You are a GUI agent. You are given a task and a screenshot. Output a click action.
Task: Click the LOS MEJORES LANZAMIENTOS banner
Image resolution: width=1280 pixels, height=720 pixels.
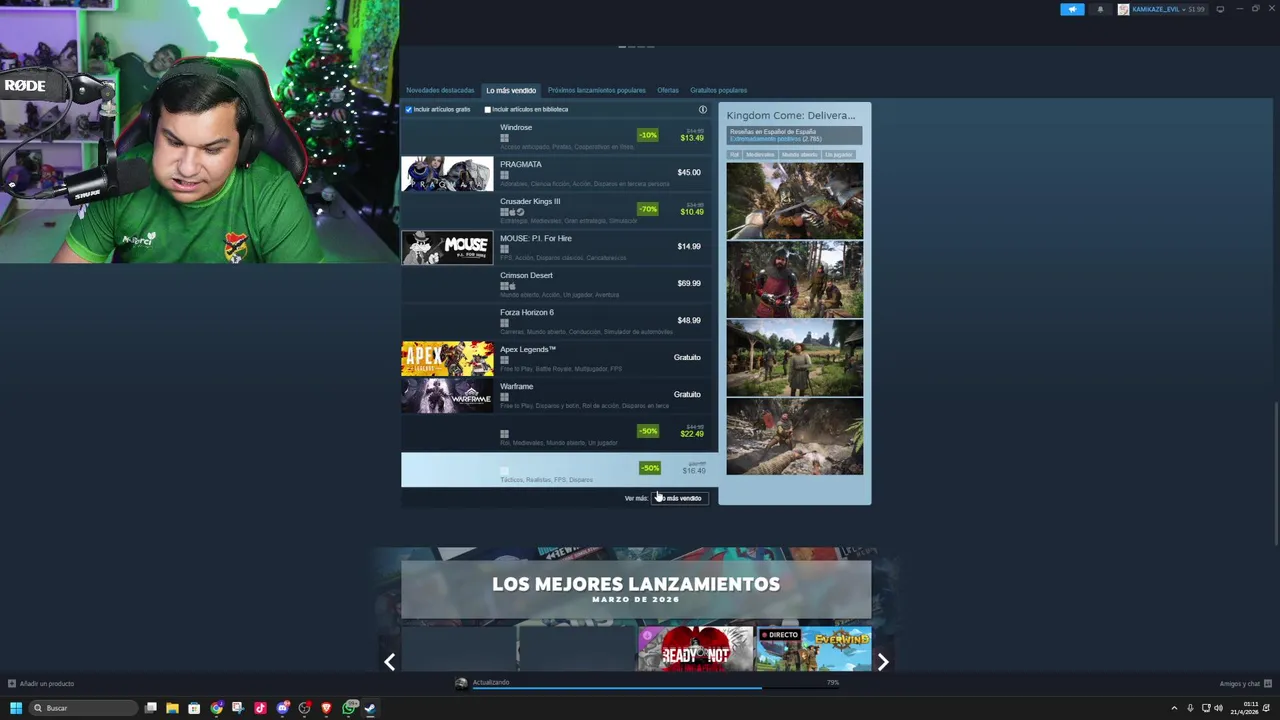point(636,589)
